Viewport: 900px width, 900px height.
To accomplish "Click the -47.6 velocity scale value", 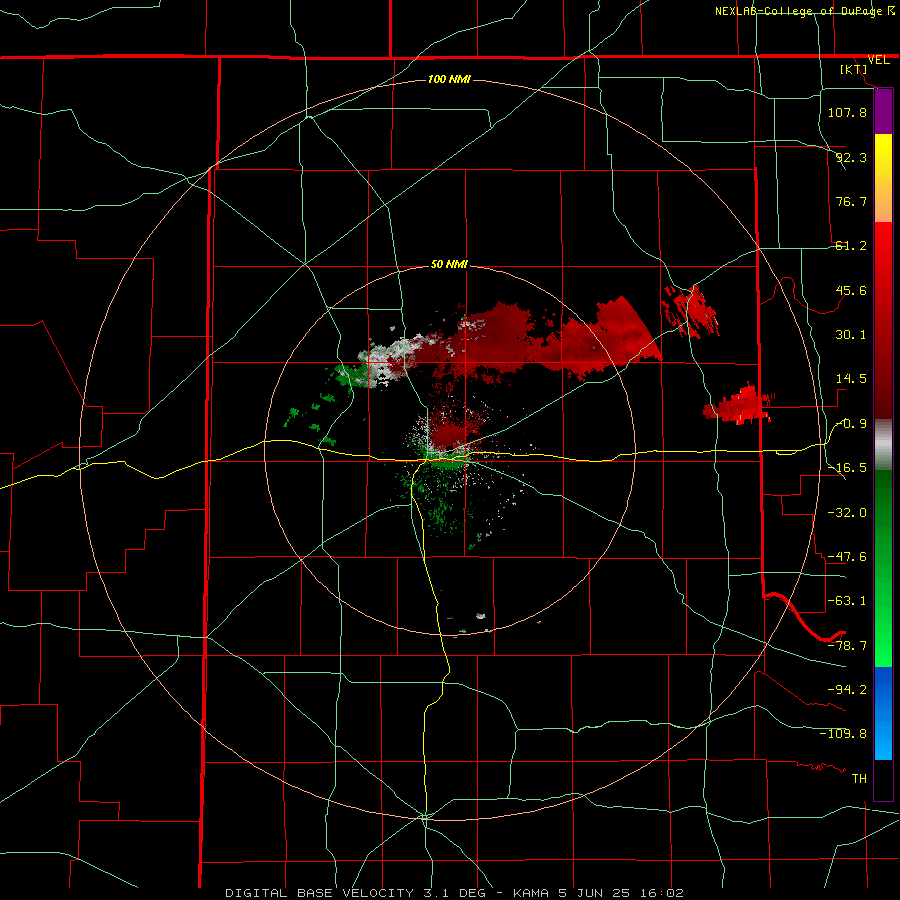I will (847, 557).
